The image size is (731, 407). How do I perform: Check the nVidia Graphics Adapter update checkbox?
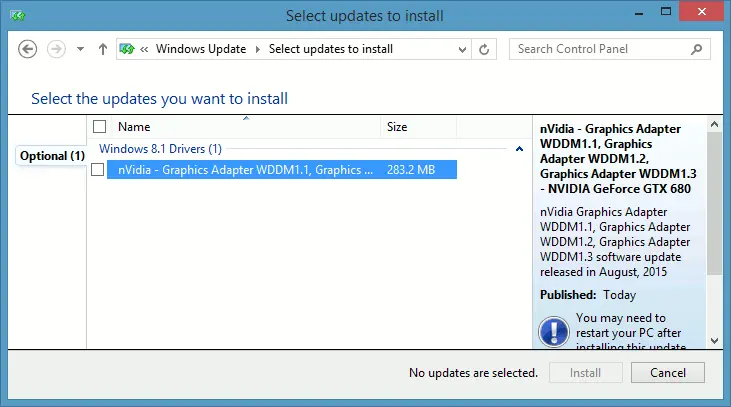[x=97, y=170]
